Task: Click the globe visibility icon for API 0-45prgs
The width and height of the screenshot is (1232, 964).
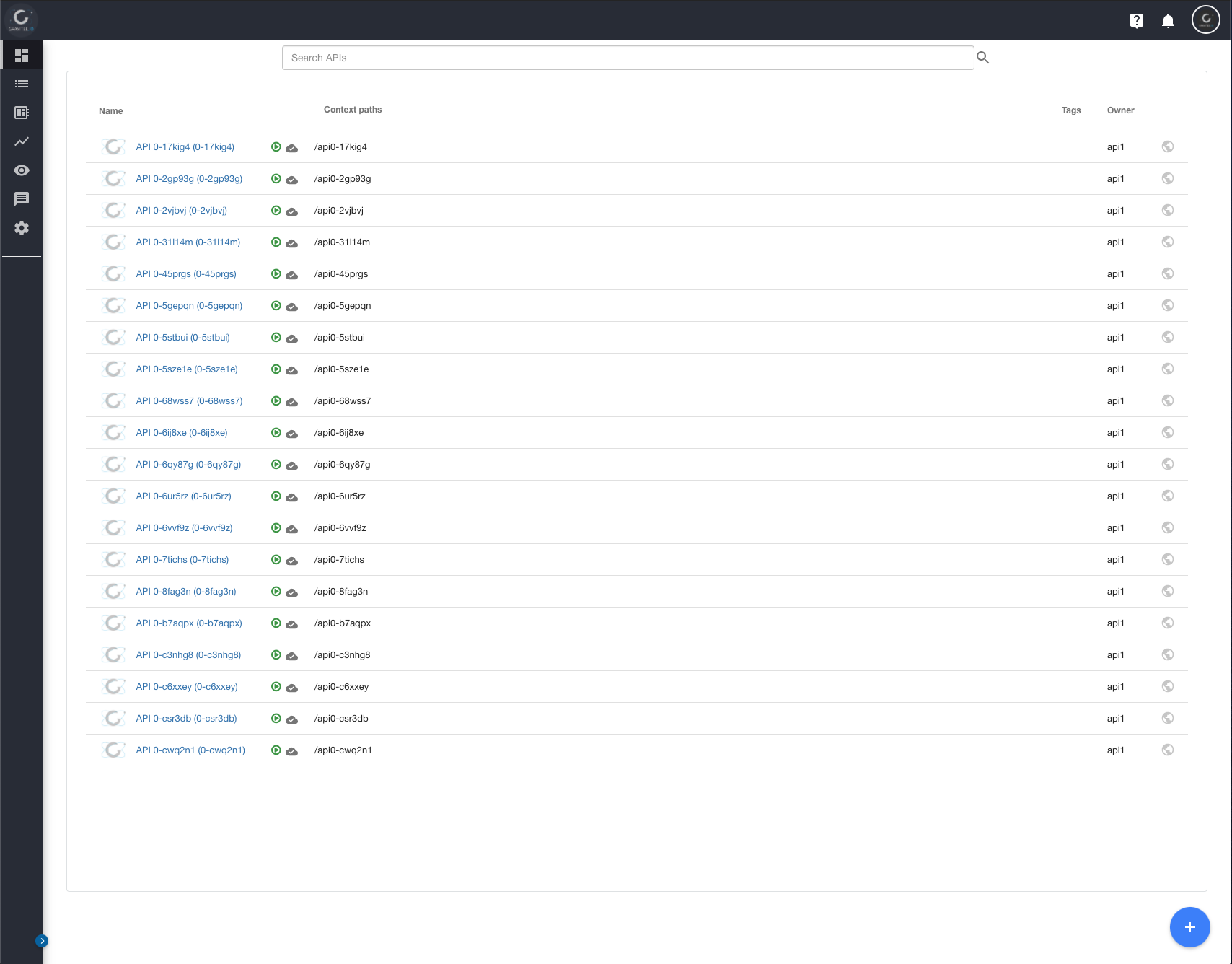Action: [1168, 273]
